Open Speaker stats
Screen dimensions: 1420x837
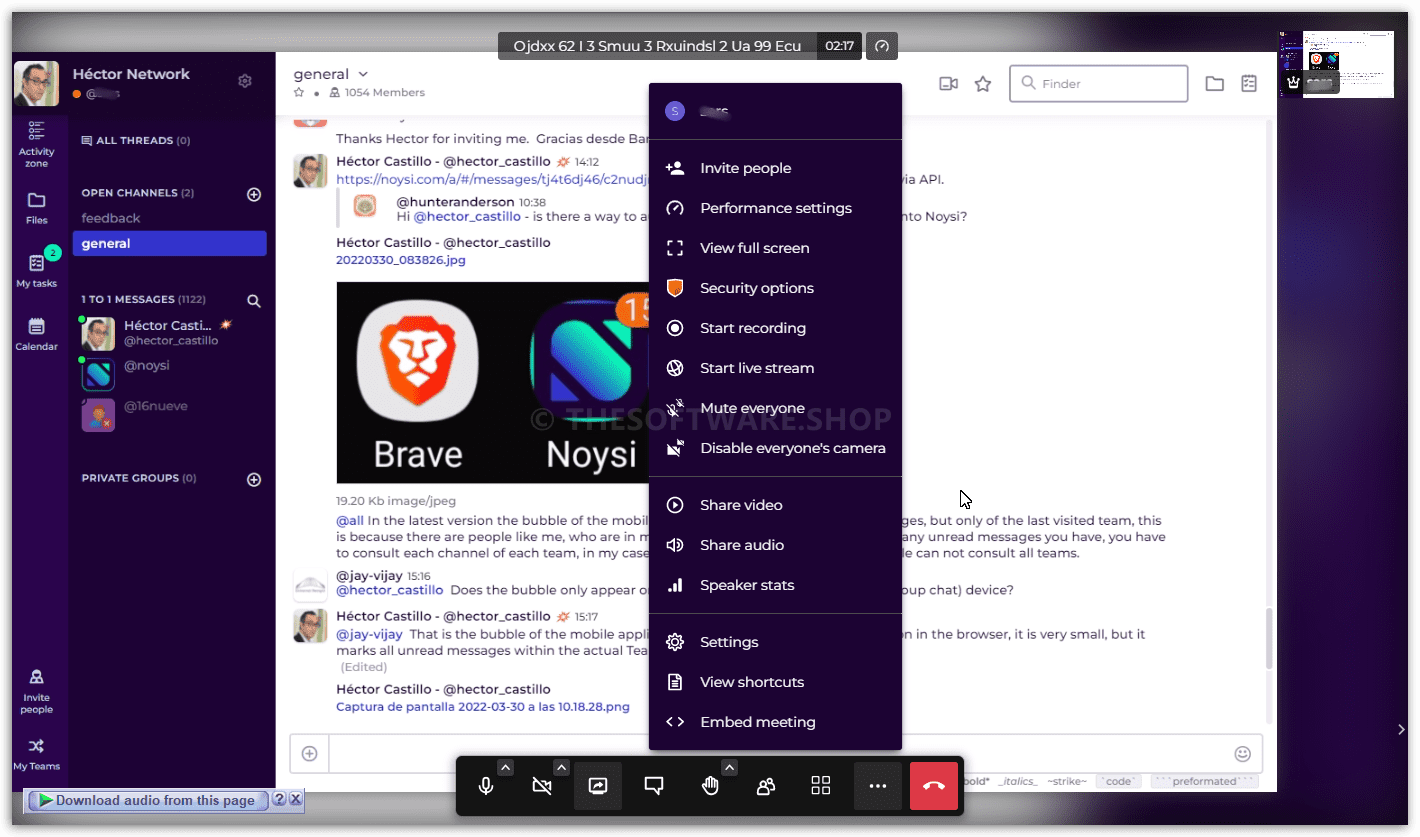click(x=775, y=585)
